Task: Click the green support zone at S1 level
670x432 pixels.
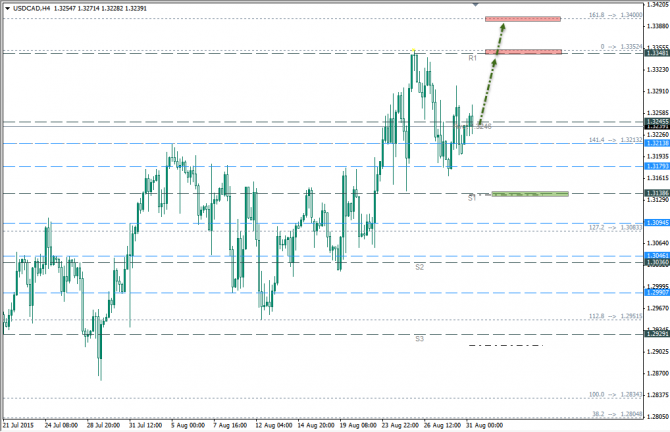Action: pyautogui.click(x=530, y=194)
